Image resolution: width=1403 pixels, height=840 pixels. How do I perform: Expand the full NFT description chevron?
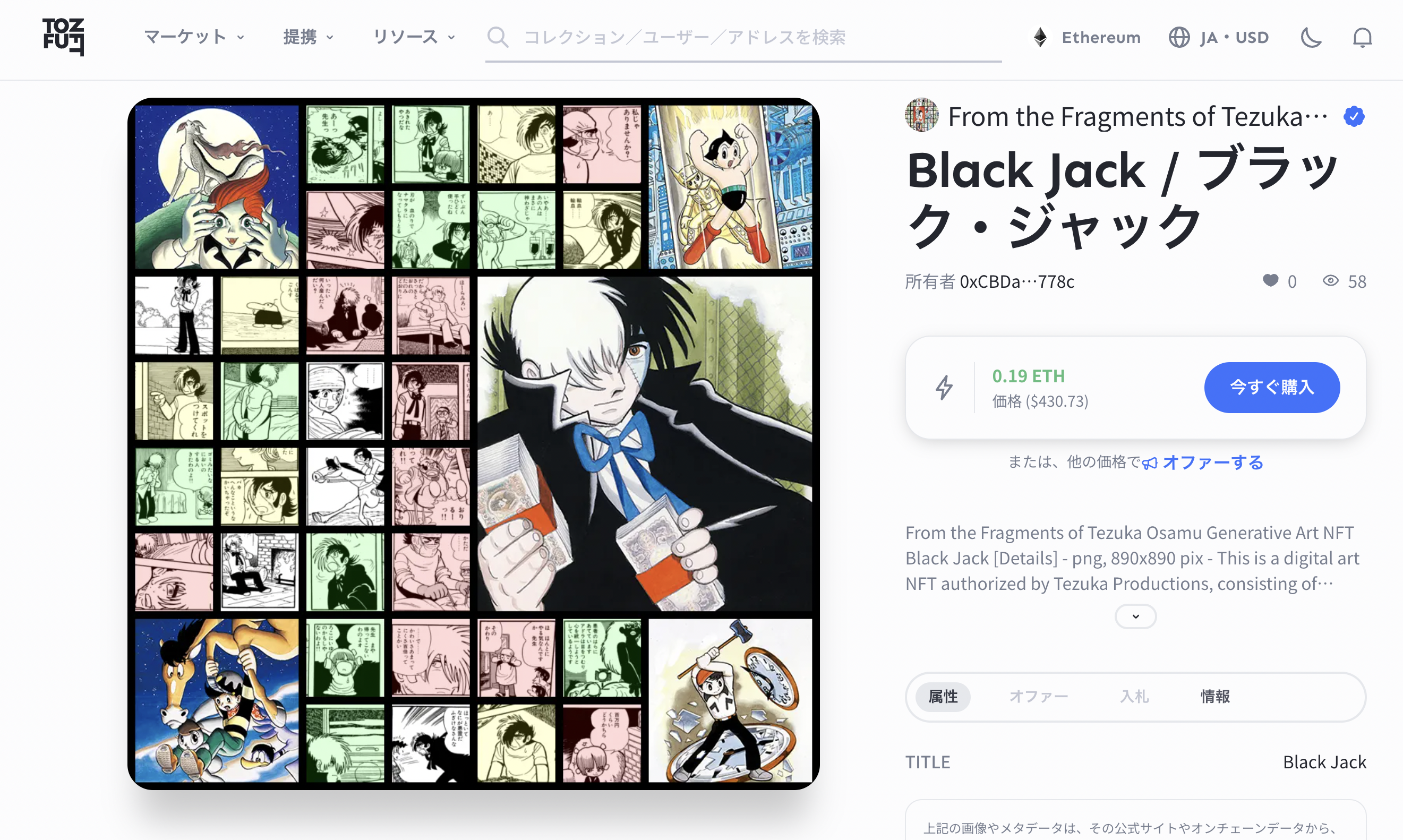[1135, 616]
